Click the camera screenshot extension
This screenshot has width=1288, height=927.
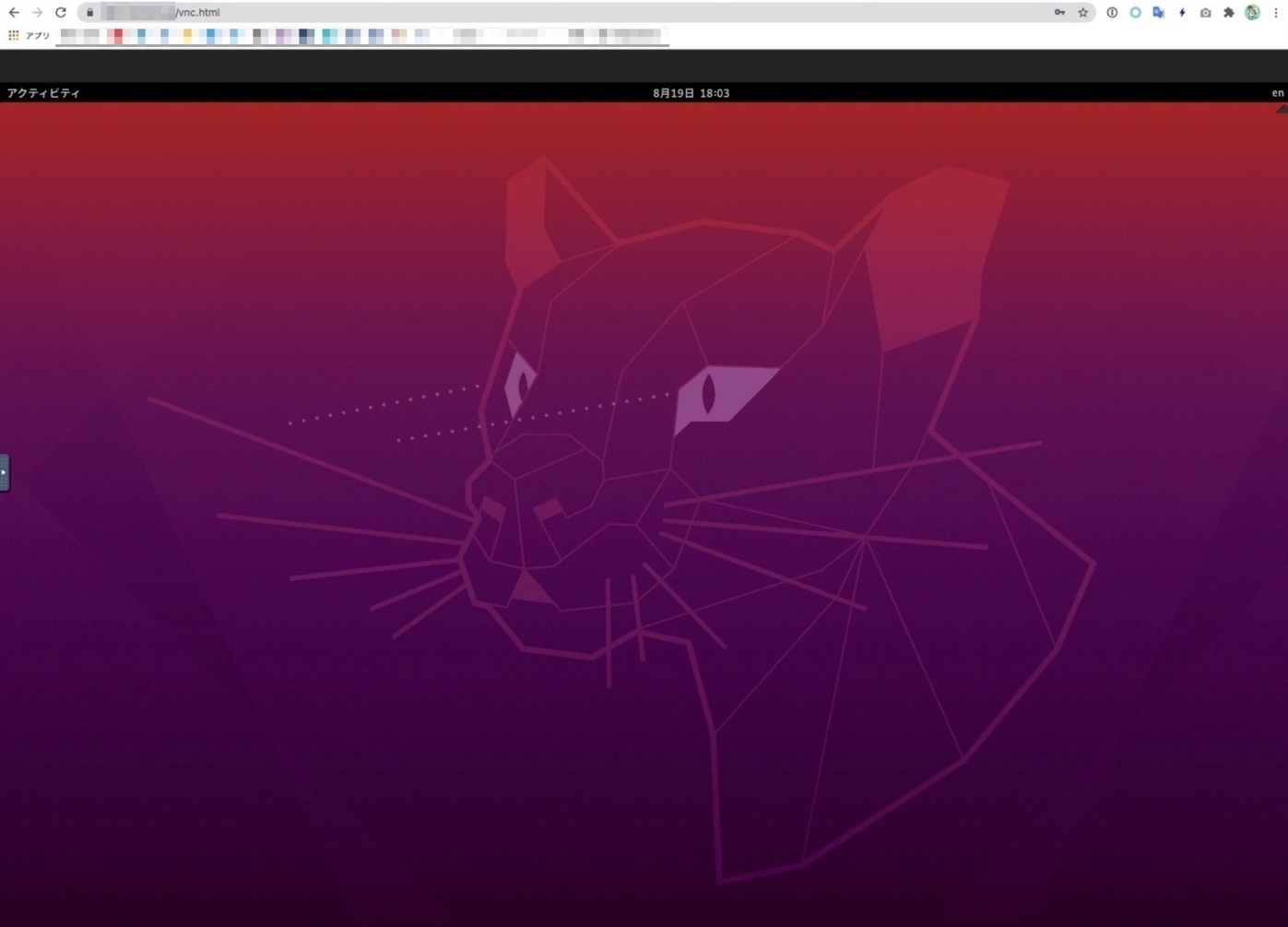point(1205,13)
